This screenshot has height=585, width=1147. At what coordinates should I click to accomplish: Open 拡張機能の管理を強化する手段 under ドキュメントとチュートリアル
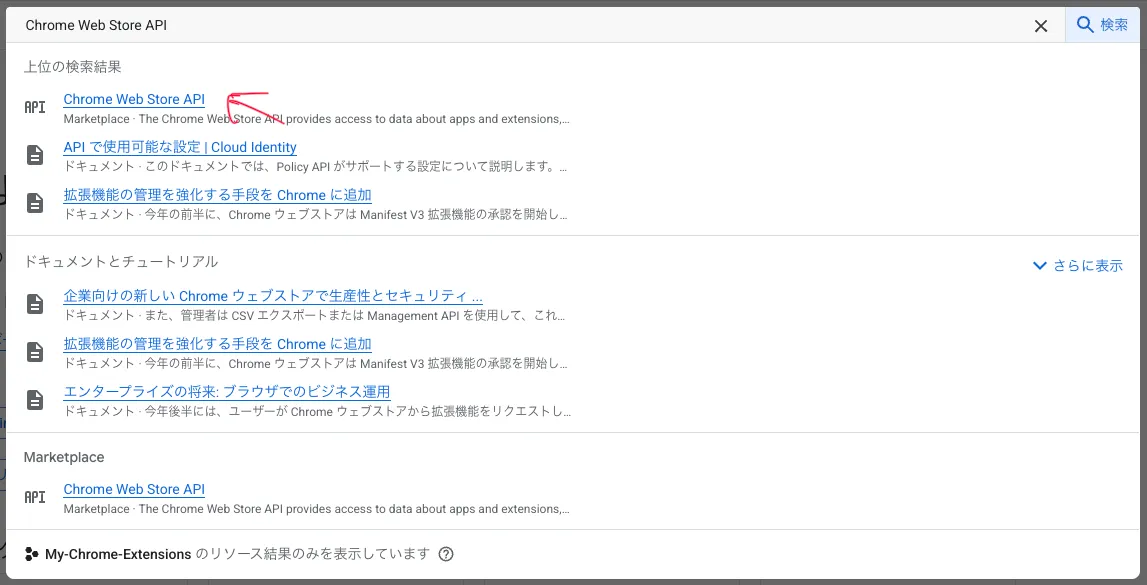[217, 344]
